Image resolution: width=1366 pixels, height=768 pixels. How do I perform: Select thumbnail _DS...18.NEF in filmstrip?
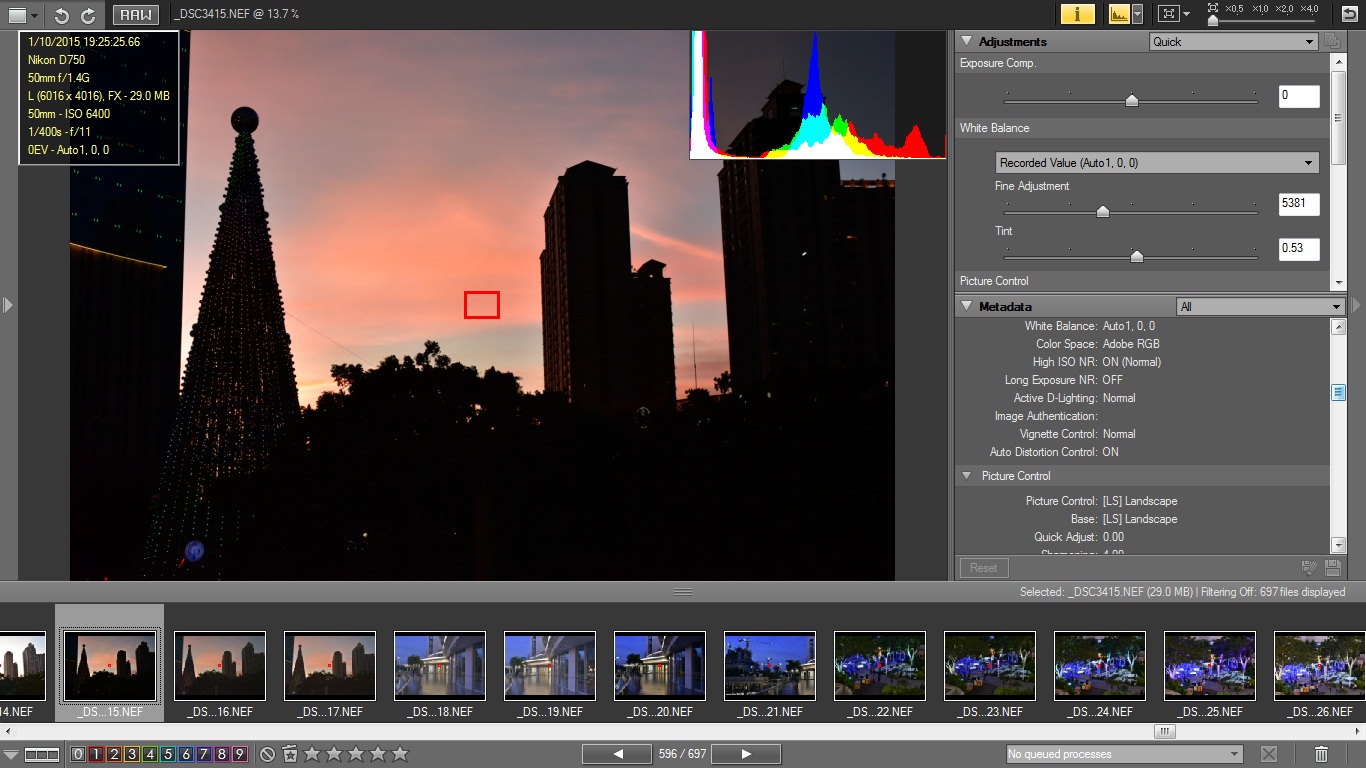pyautogui.click(x=440, y=666)
